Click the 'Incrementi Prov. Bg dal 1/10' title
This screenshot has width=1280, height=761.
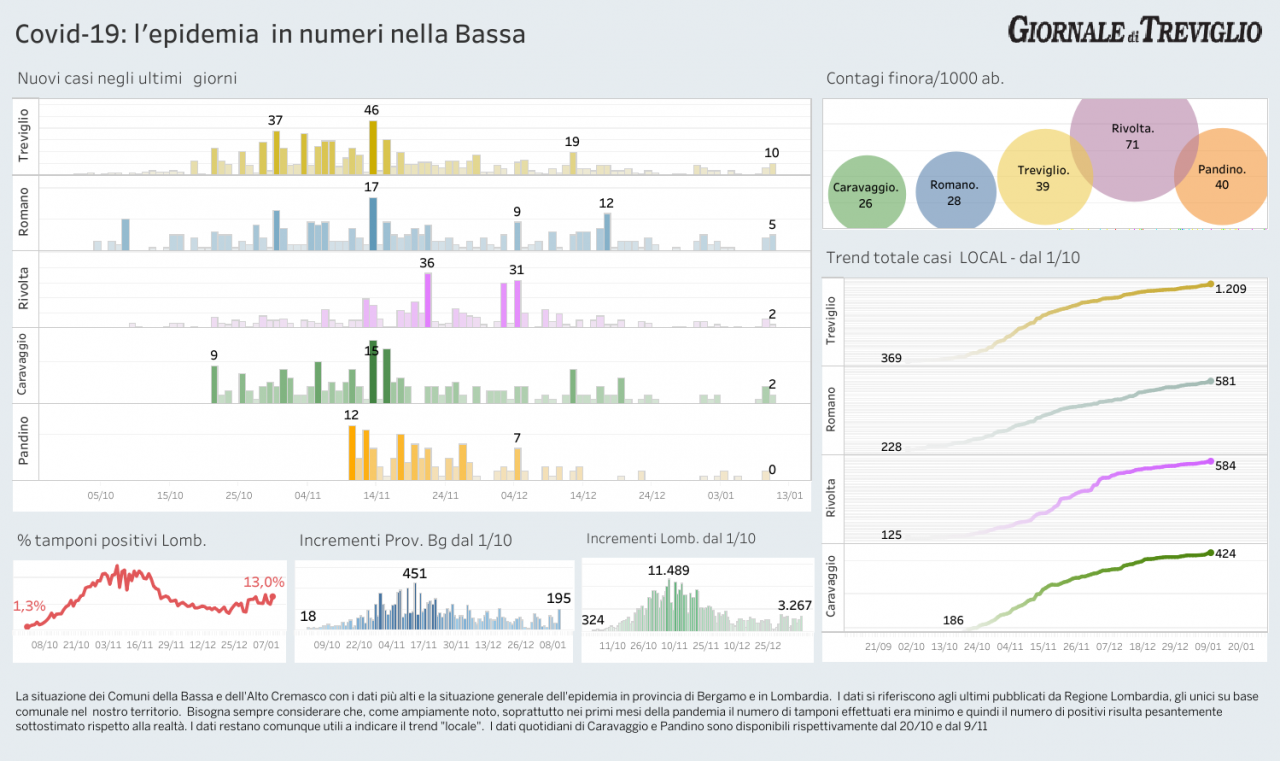[x=405, y=540]
